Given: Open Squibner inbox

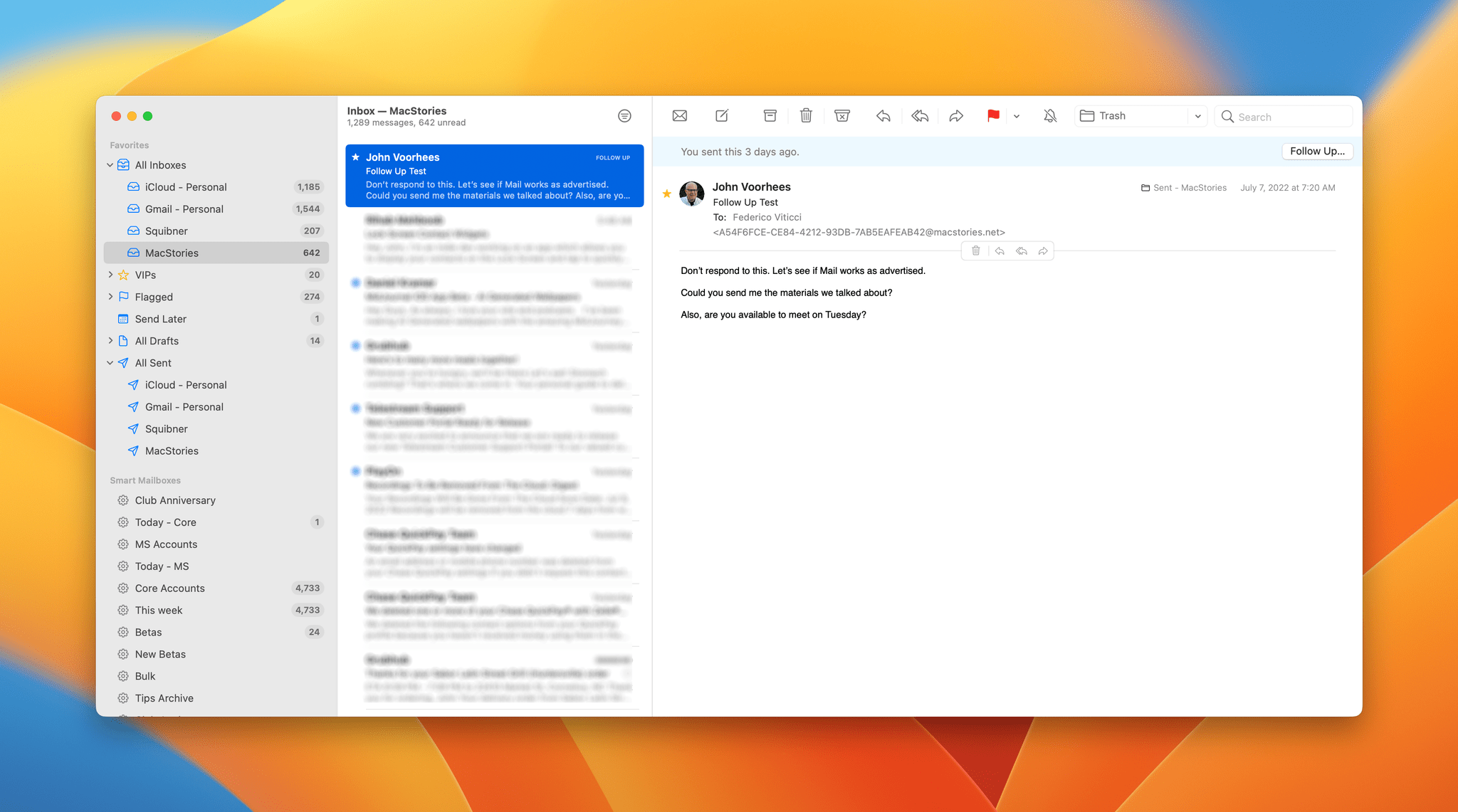Looking at the screenshot, I should click(216, 231).
